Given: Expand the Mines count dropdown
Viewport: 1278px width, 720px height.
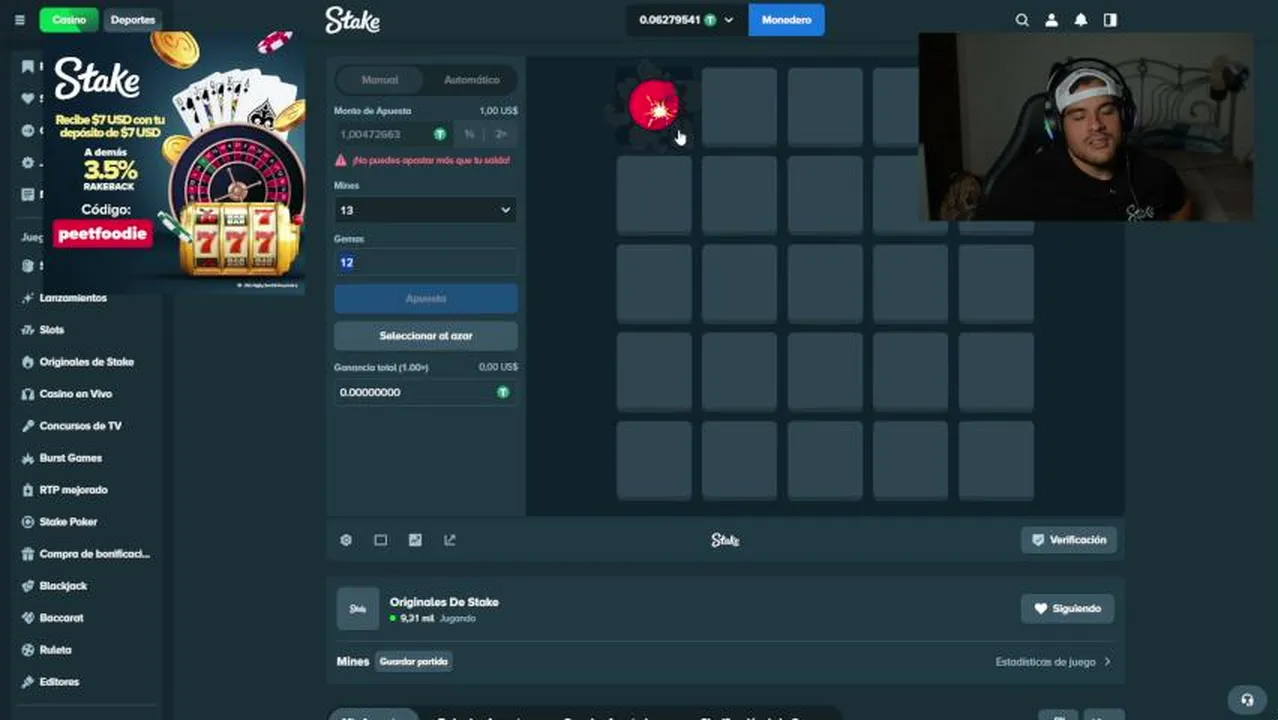Looking at the screenshot, I should point(426,210).
